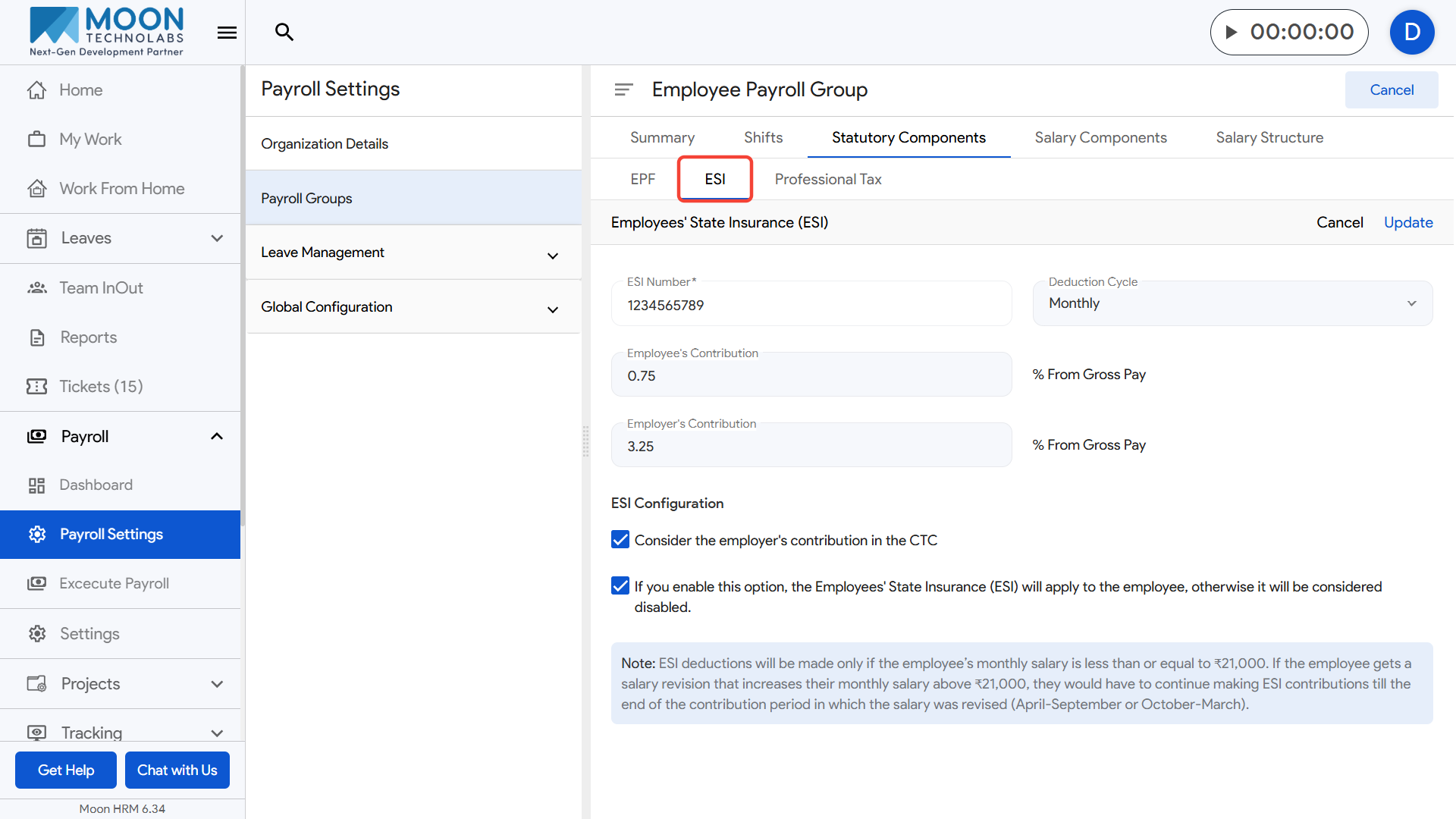
Task: Click the search magnifier icon
Action: [x=284, y=32]
